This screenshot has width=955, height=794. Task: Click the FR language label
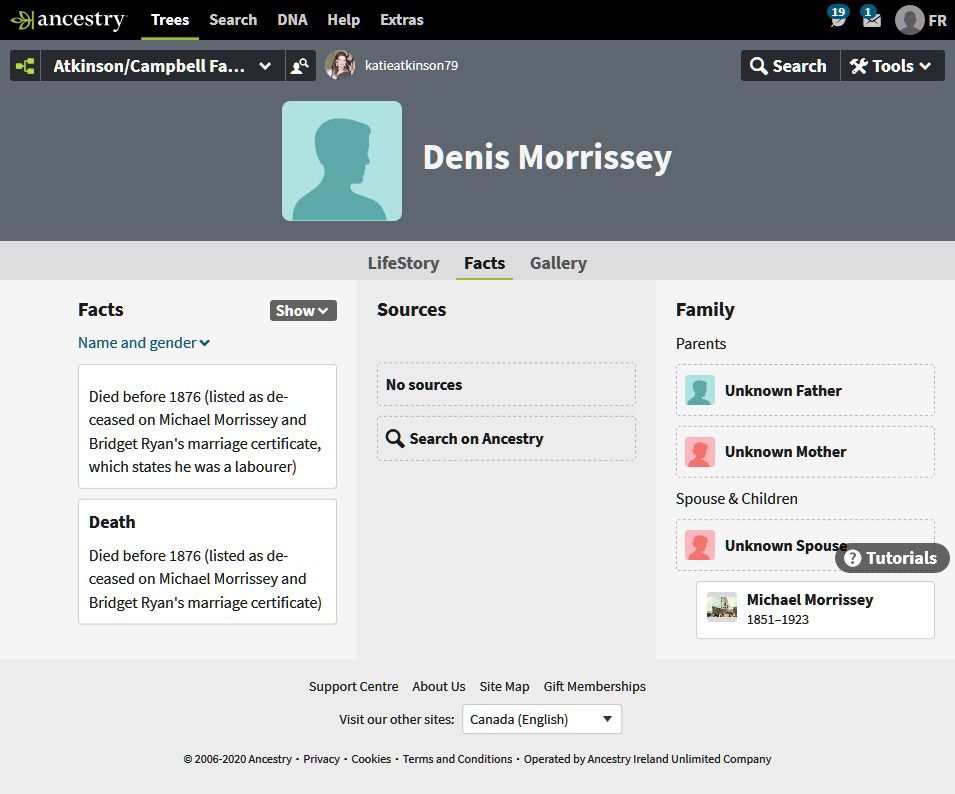click(x=937, y=21)
